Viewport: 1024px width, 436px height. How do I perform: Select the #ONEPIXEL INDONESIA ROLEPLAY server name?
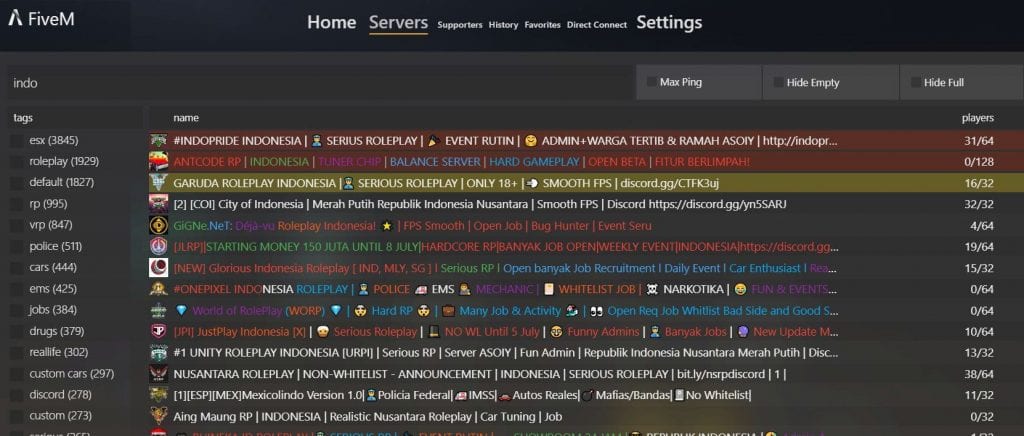pyautogui.click(x=505, y=289)
